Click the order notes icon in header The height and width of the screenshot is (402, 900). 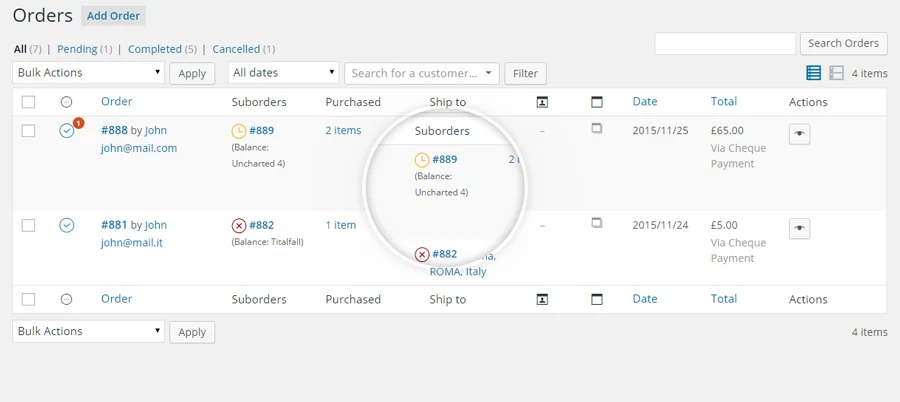(x=597, y=102)
